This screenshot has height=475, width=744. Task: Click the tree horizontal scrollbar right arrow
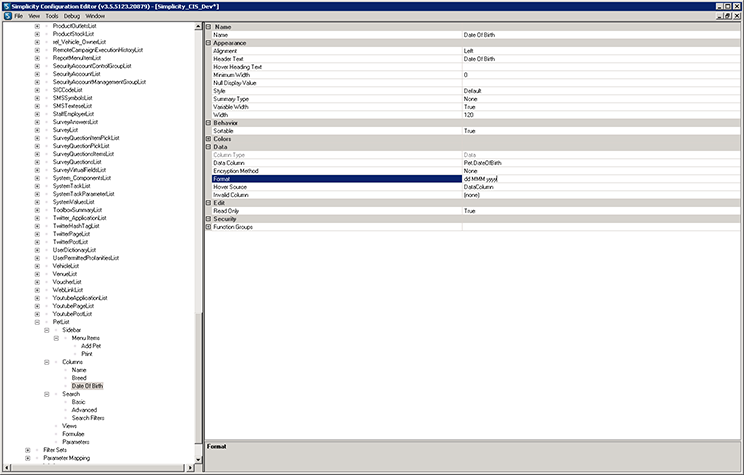tap(190, 468)
